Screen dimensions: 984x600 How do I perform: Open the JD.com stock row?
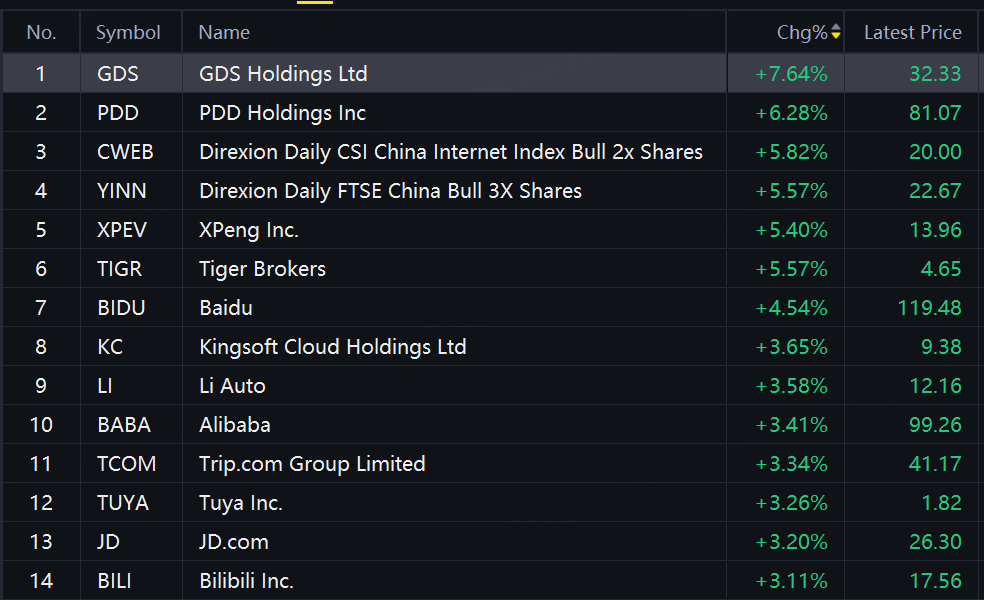pos(490,542)
